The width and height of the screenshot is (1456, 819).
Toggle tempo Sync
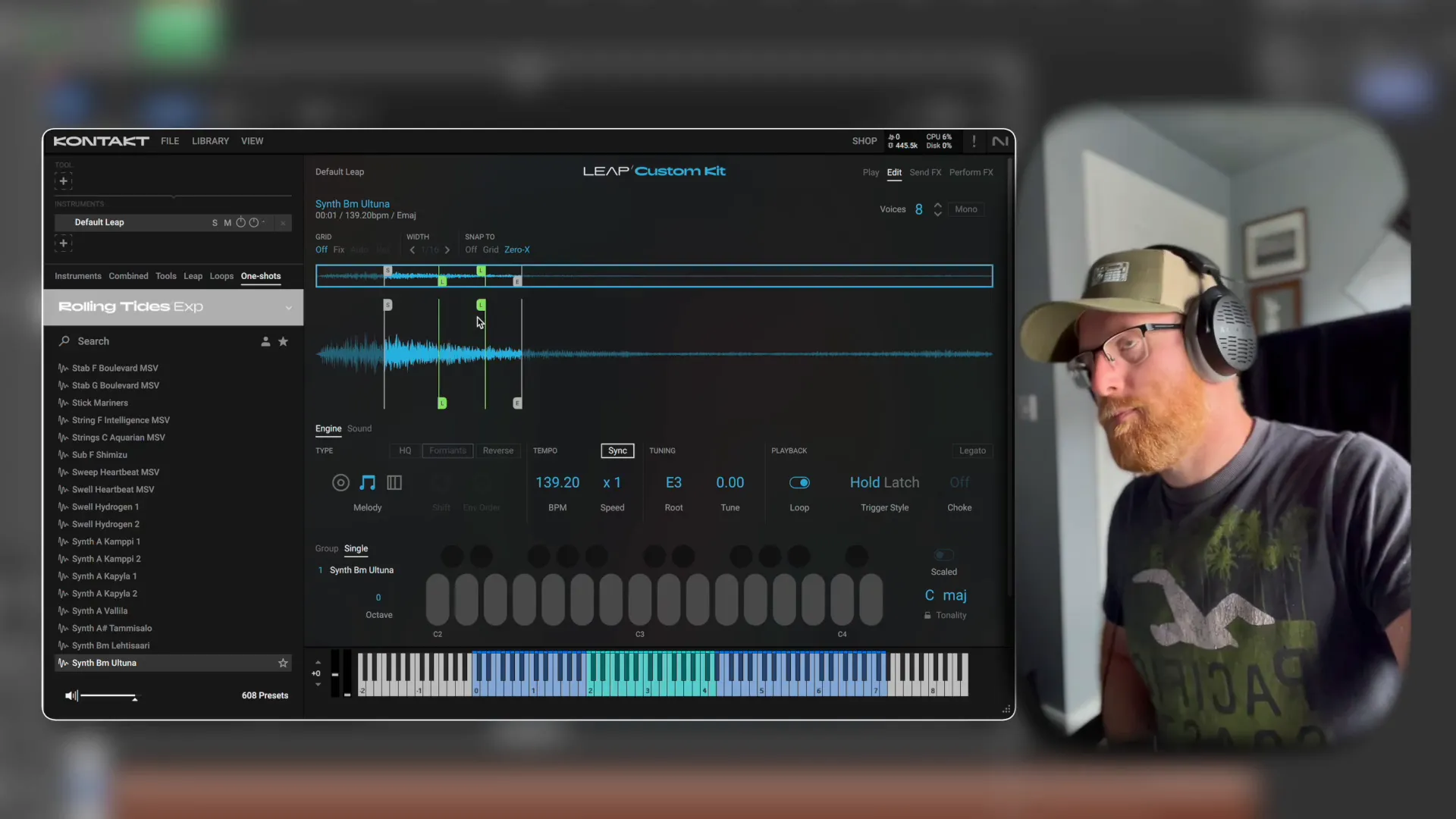pyautogui.click(x=617, y=450)
